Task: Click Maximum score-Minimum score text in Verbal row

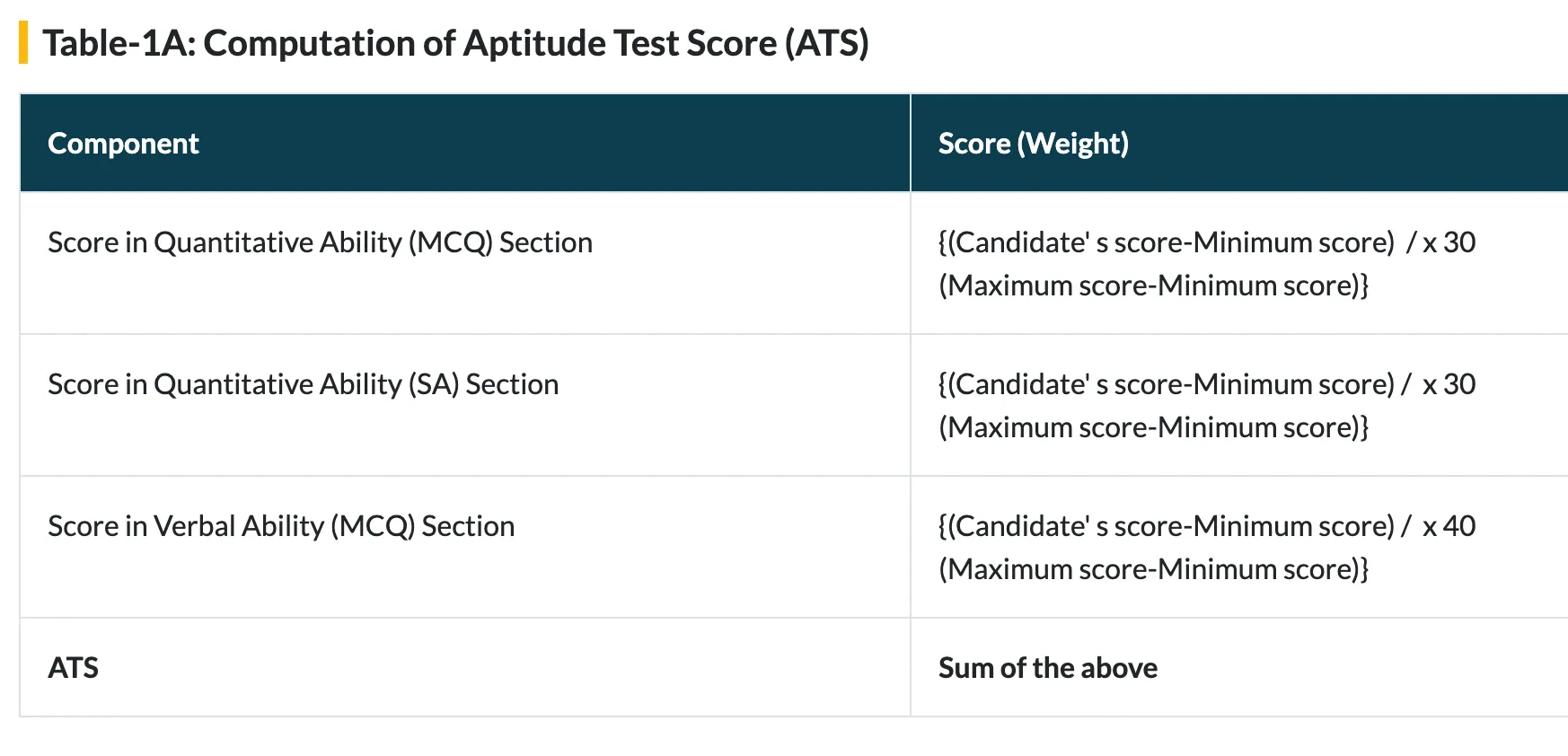Action: click(x=1154, y=569)
